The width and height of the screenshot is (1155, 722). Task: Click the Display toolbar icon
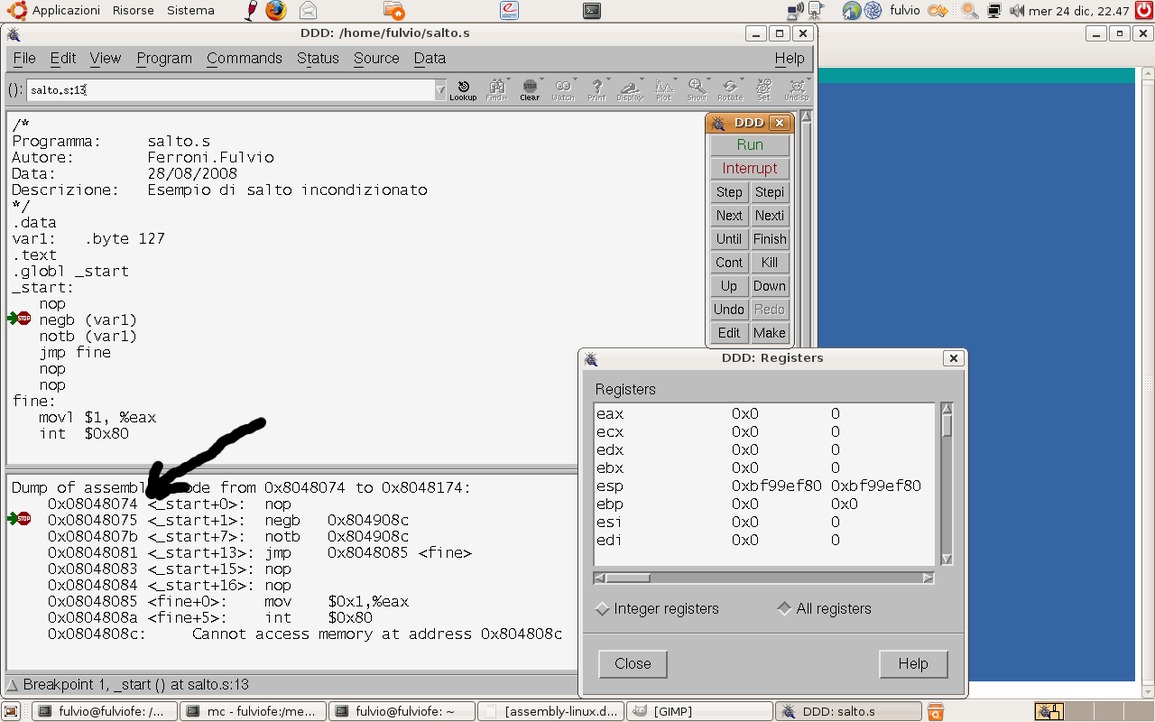630,90
